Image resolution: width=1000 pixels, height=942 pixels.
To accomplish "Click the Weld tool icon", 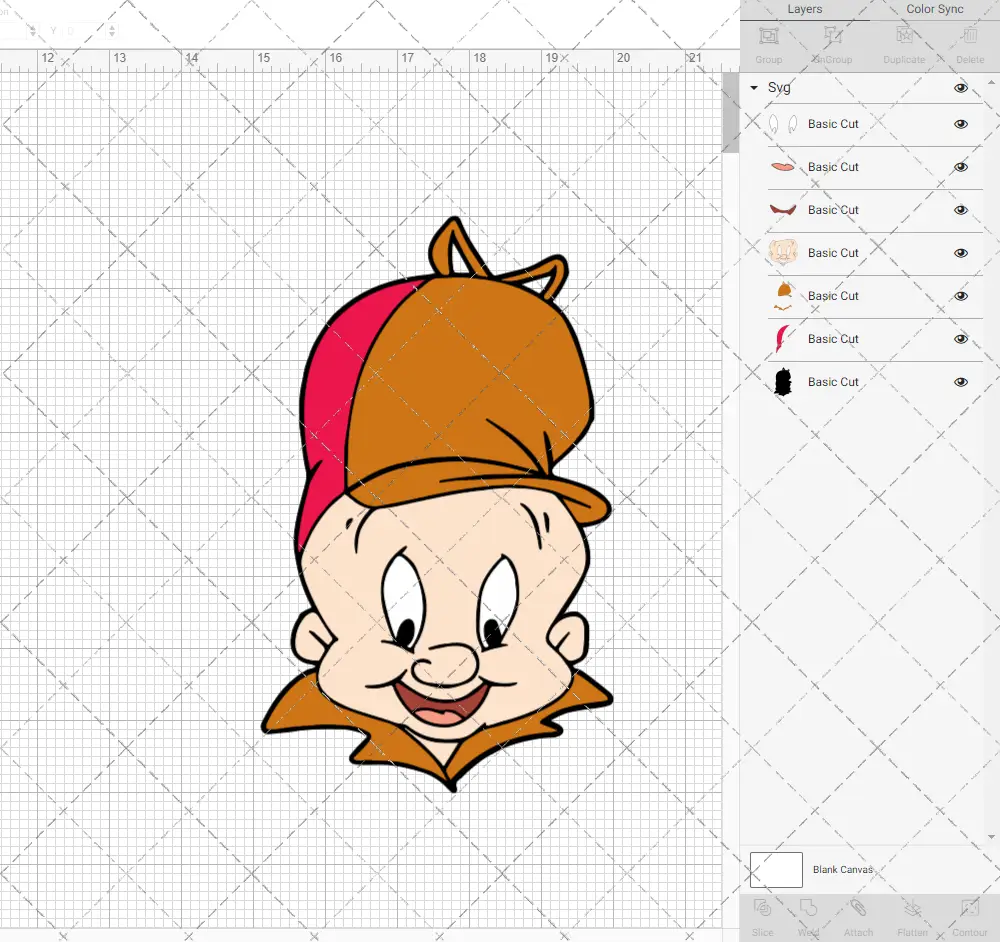I will point(809,908).
